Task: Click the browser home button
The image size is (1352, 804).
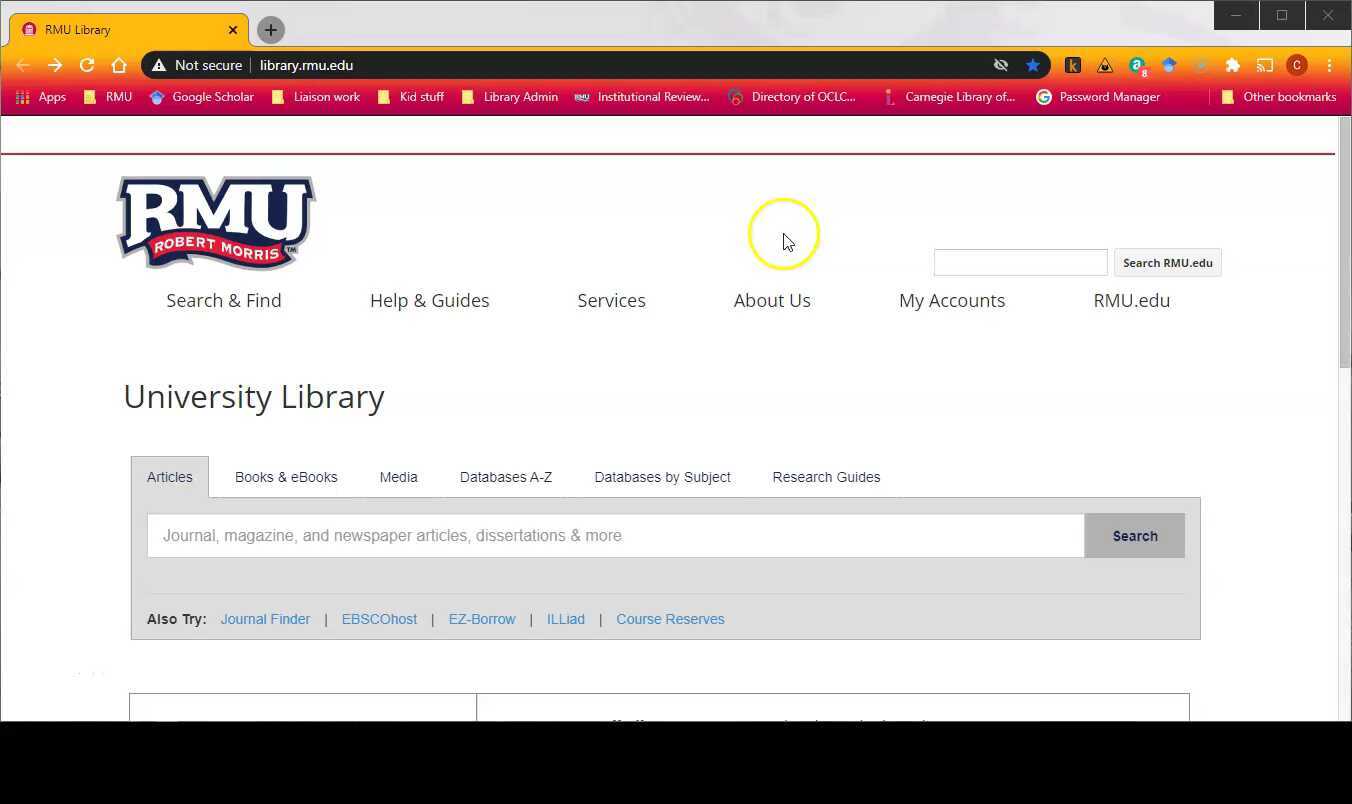Action: point(119,65)
